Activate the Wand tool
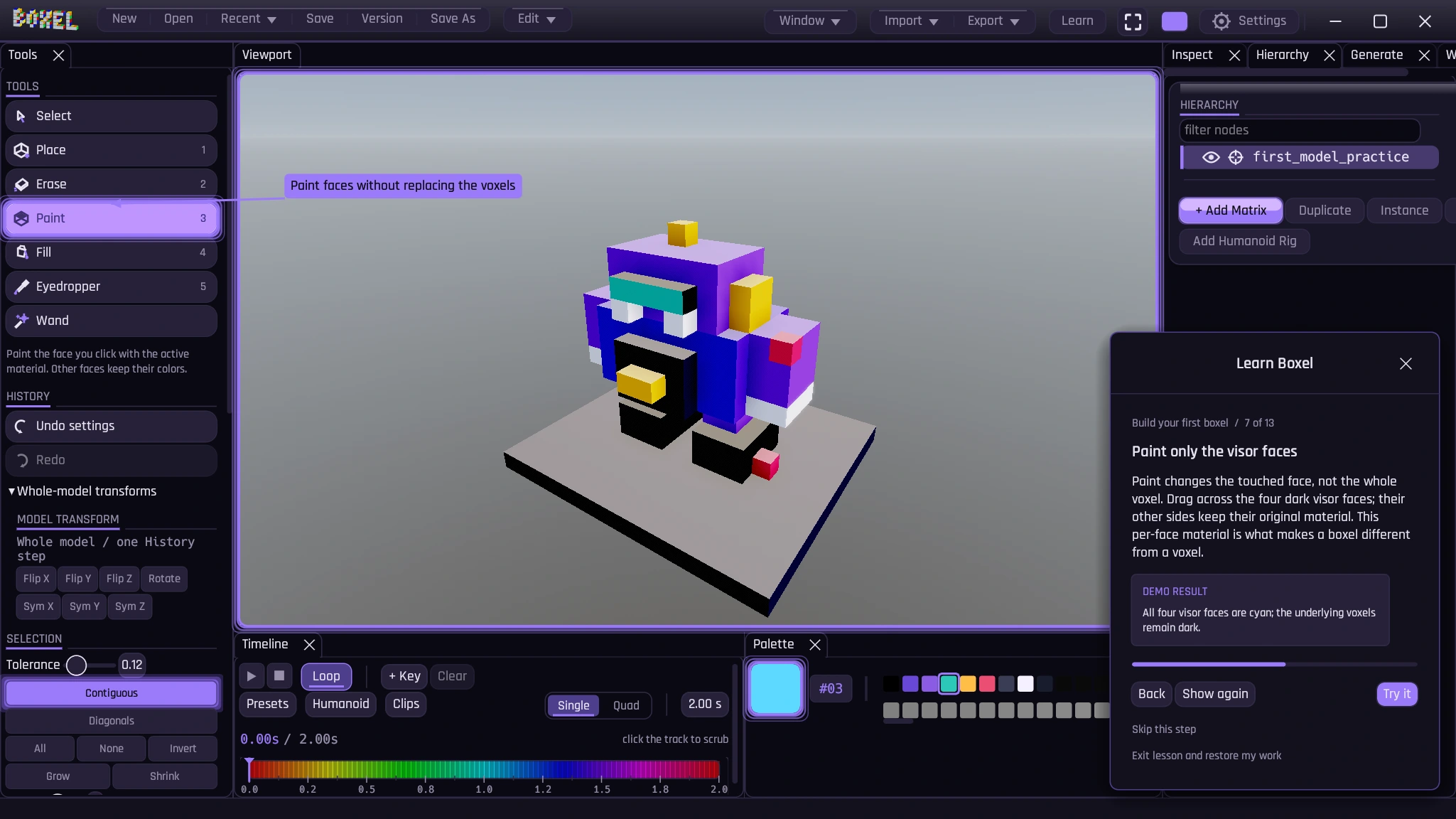The width and height of the screenshot is (1456, 819). (111, 321)
